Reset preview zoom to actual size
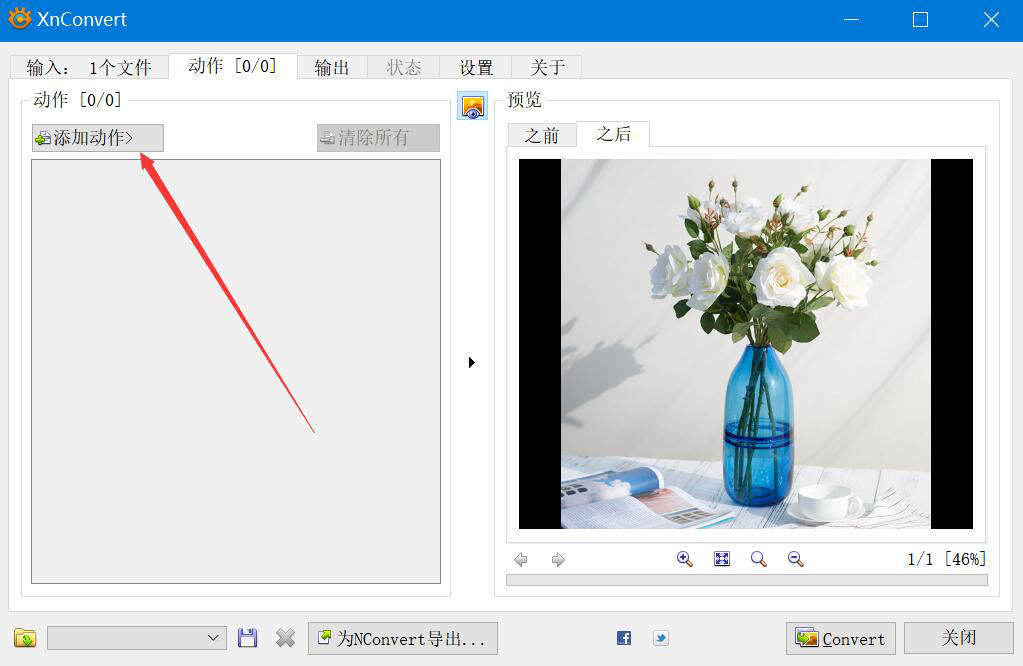 (x=758, y=558)
